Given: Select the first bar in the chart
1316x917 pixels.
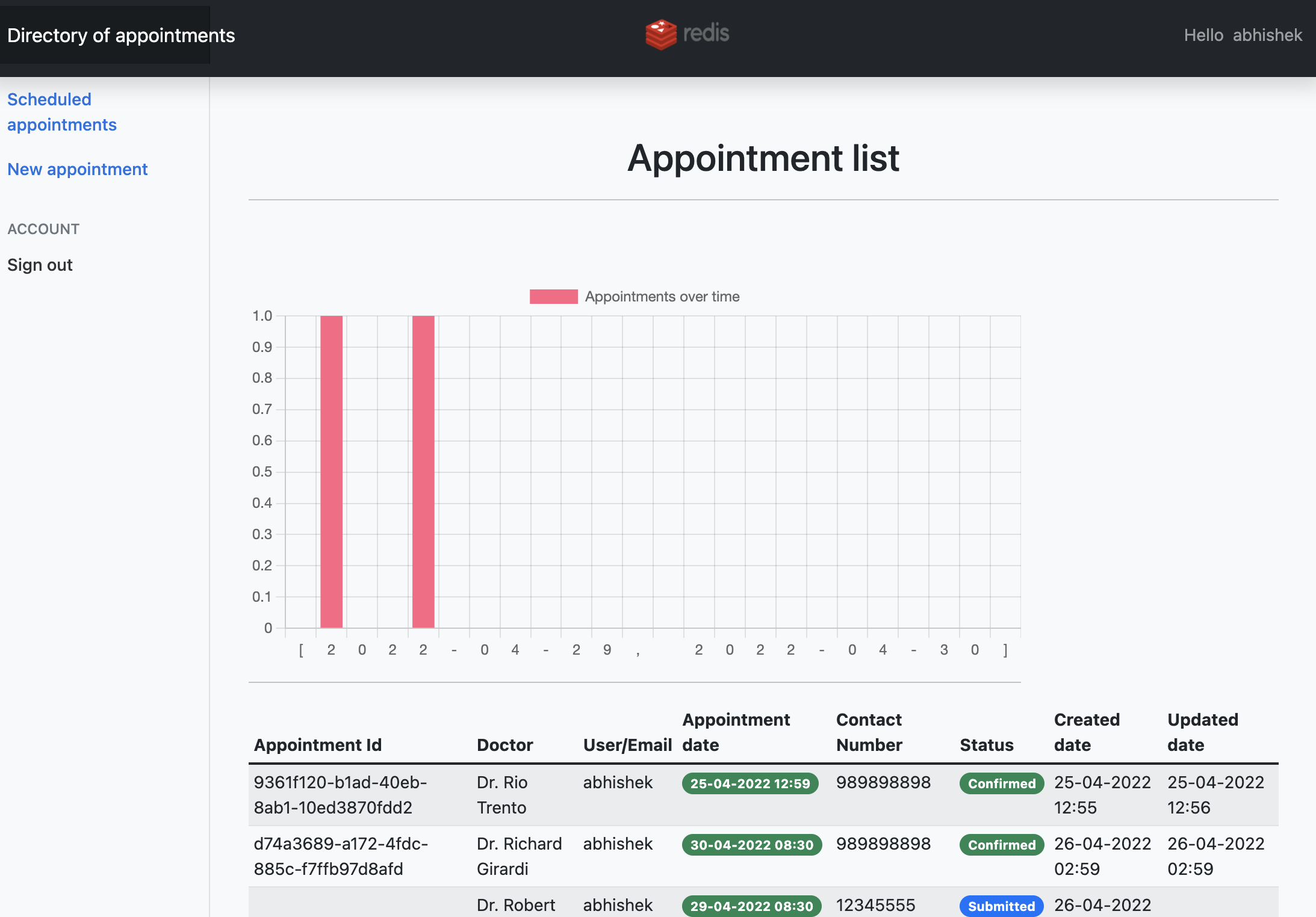Looking at the screenshot, I should (x=331, y=469).
